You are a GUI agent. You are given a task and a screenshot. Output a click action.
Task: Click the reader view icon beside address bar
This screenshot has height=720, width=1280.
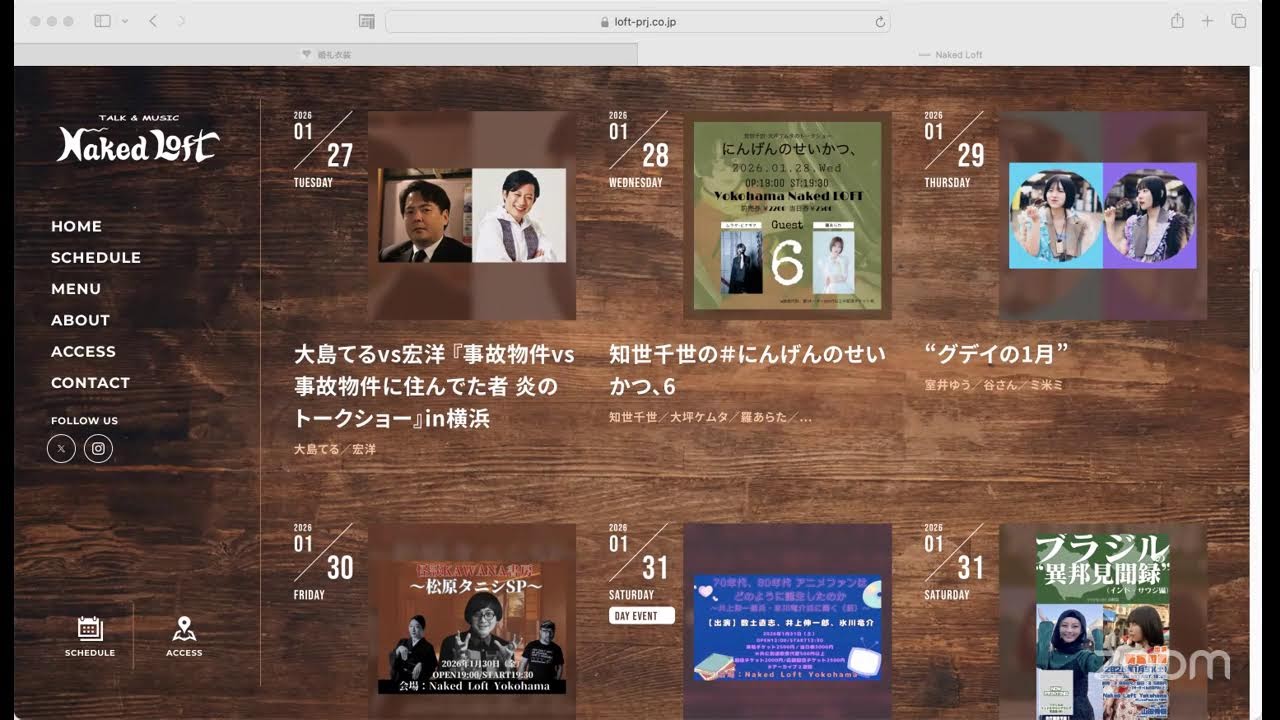coord(367,21)
